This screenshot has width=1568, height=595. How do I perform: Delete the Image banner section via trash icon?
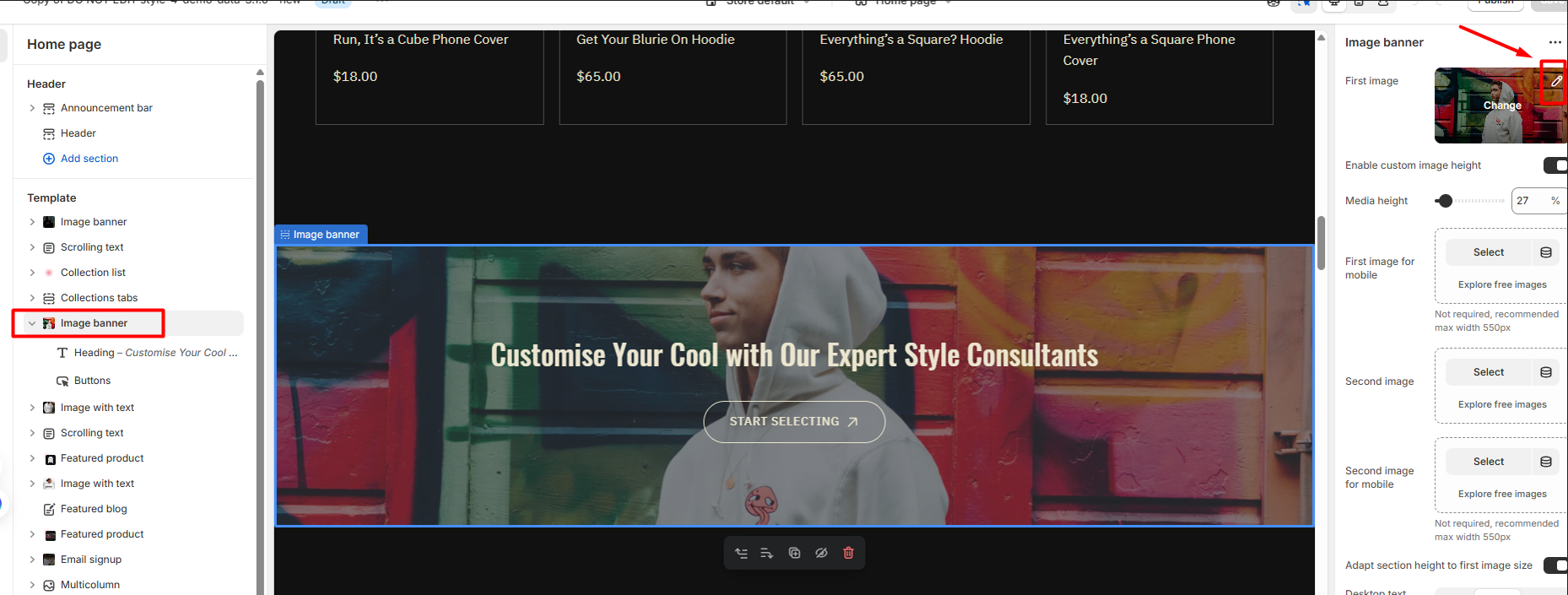pyautogui.click(x=848, y=554)
